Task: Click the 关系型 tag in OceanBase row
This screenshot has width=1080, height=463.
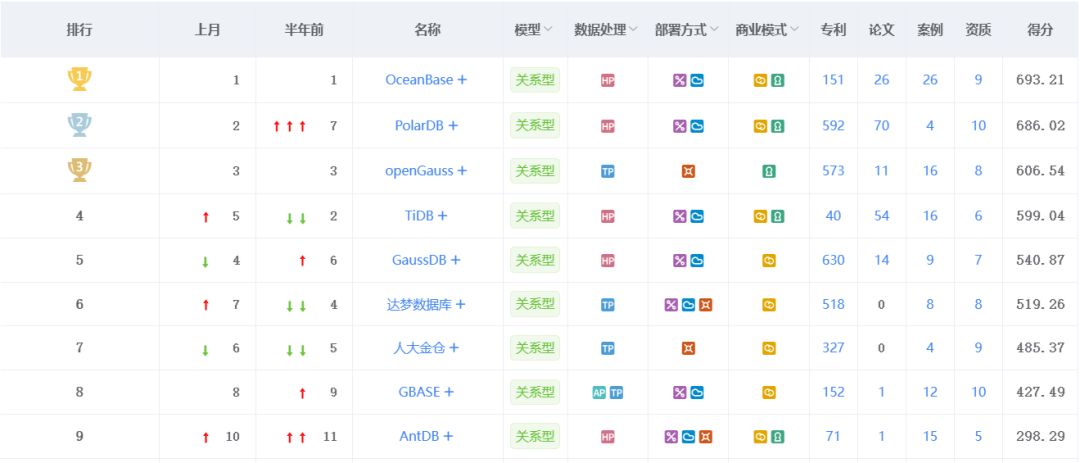Action: point(535,80)
